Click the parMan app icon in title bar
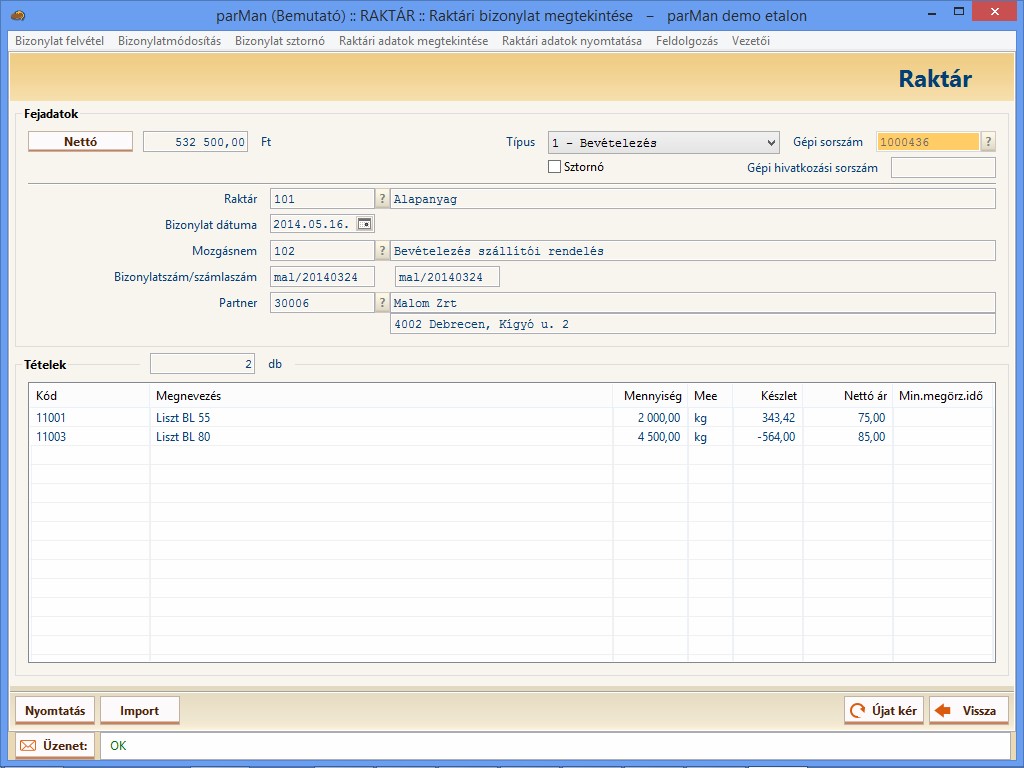 pos(19,15)
